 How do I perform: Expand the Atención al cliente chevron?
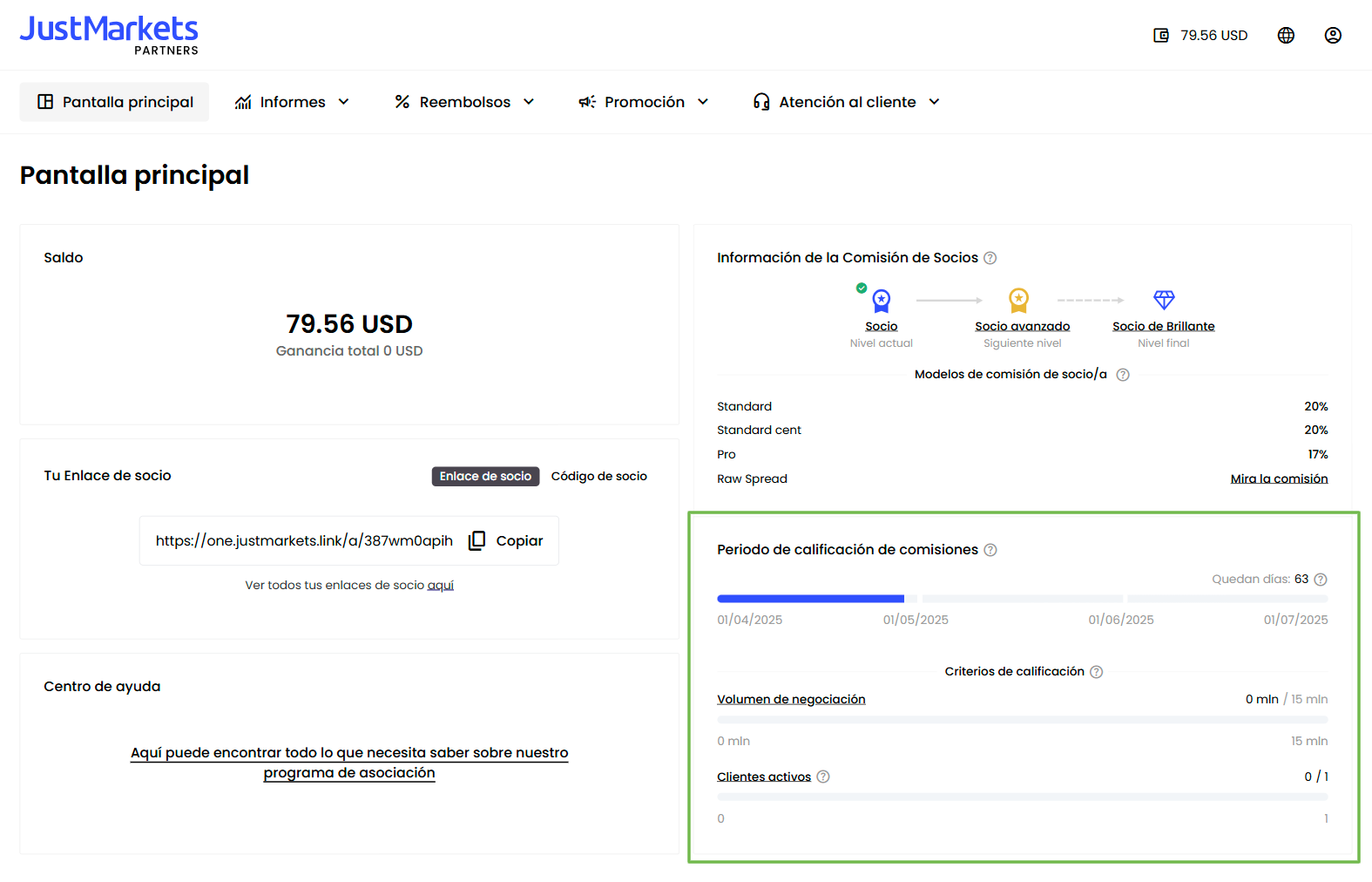coord(935,102)
